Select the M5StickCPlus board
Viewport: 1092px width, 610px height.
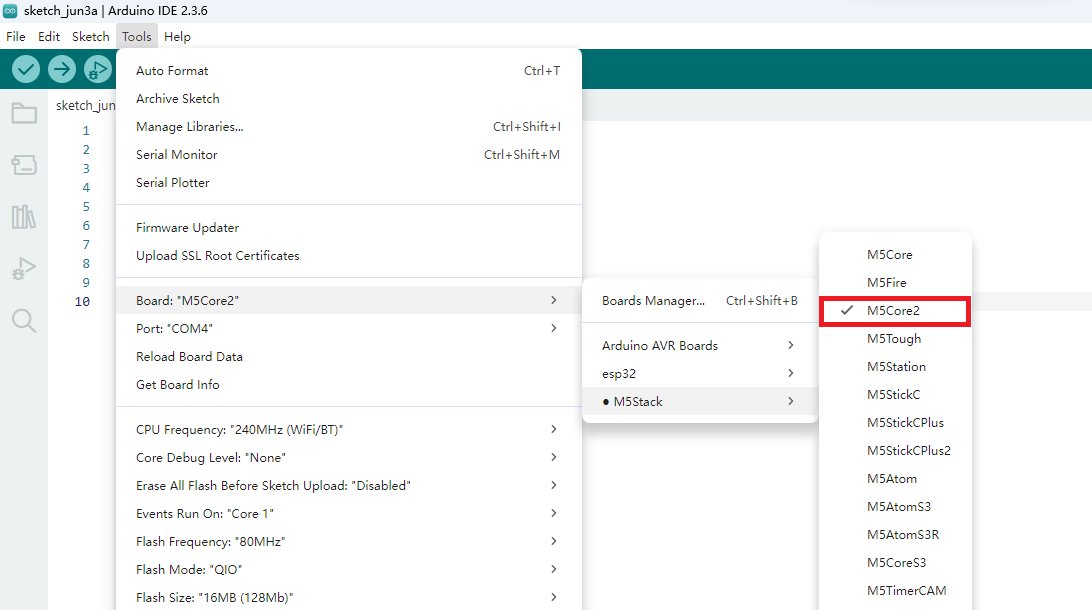[895, 422]
